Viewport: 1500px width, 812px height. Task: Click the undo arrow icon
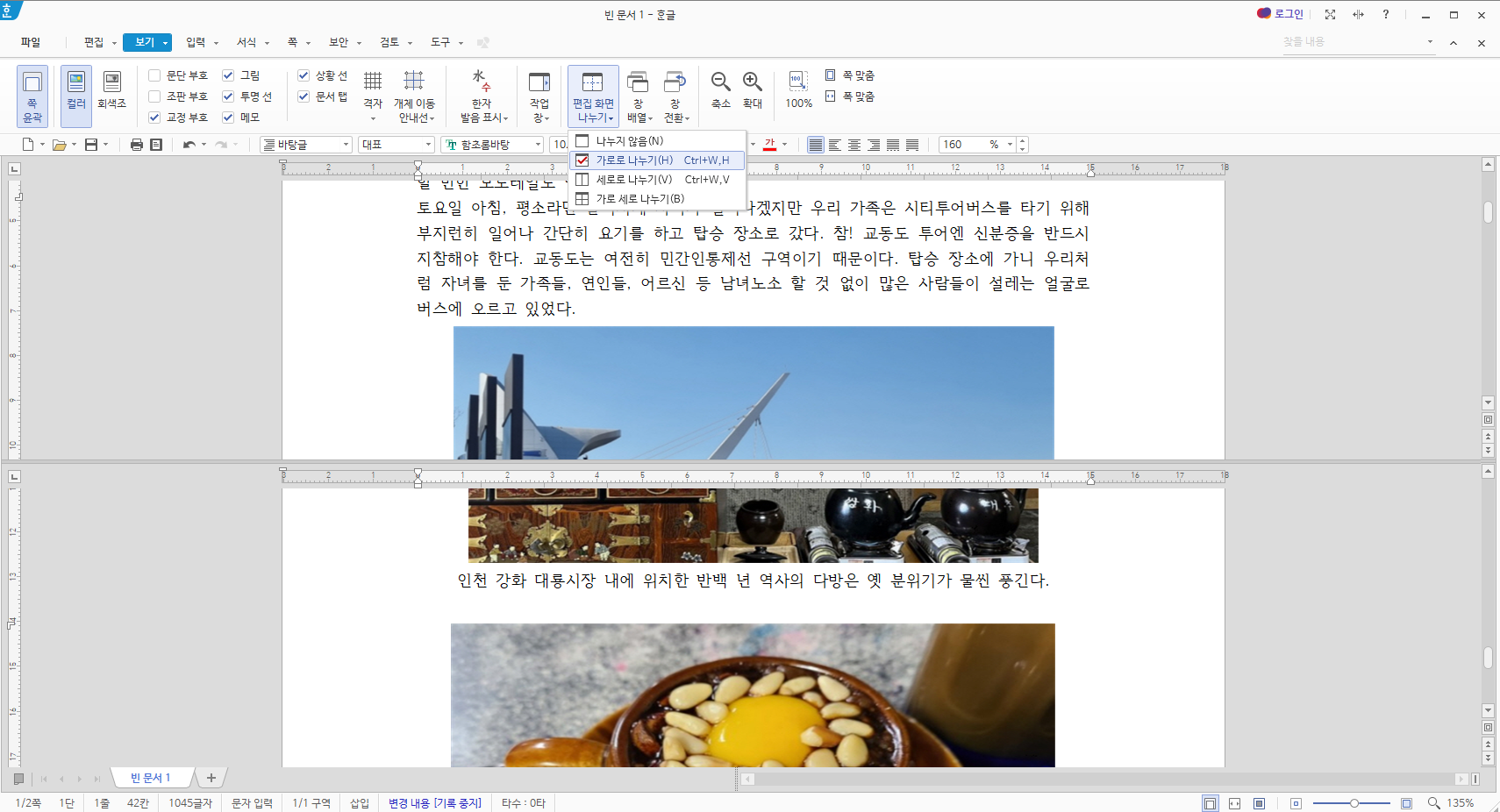click(x=189, y=145)
